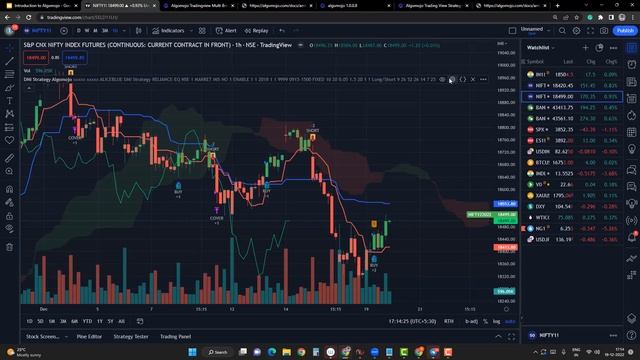Open the heart favorites icons tool
Viewport: 640px width, 360px height.
[x=9, y=140]
